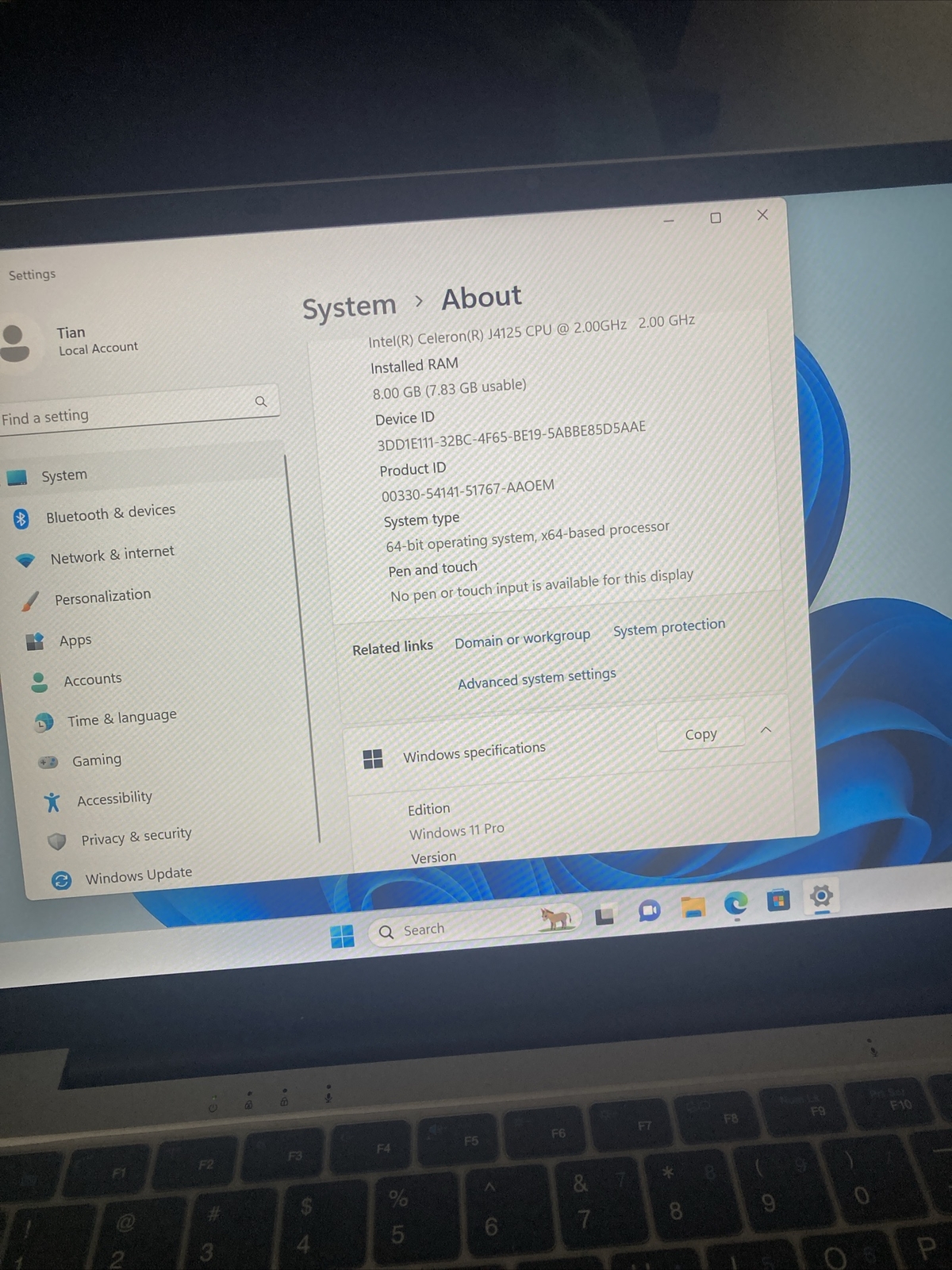Viewport: 952px width, 1270px height.
Task: Click the System monitor icon in sidebar
Action: point(17,477)
